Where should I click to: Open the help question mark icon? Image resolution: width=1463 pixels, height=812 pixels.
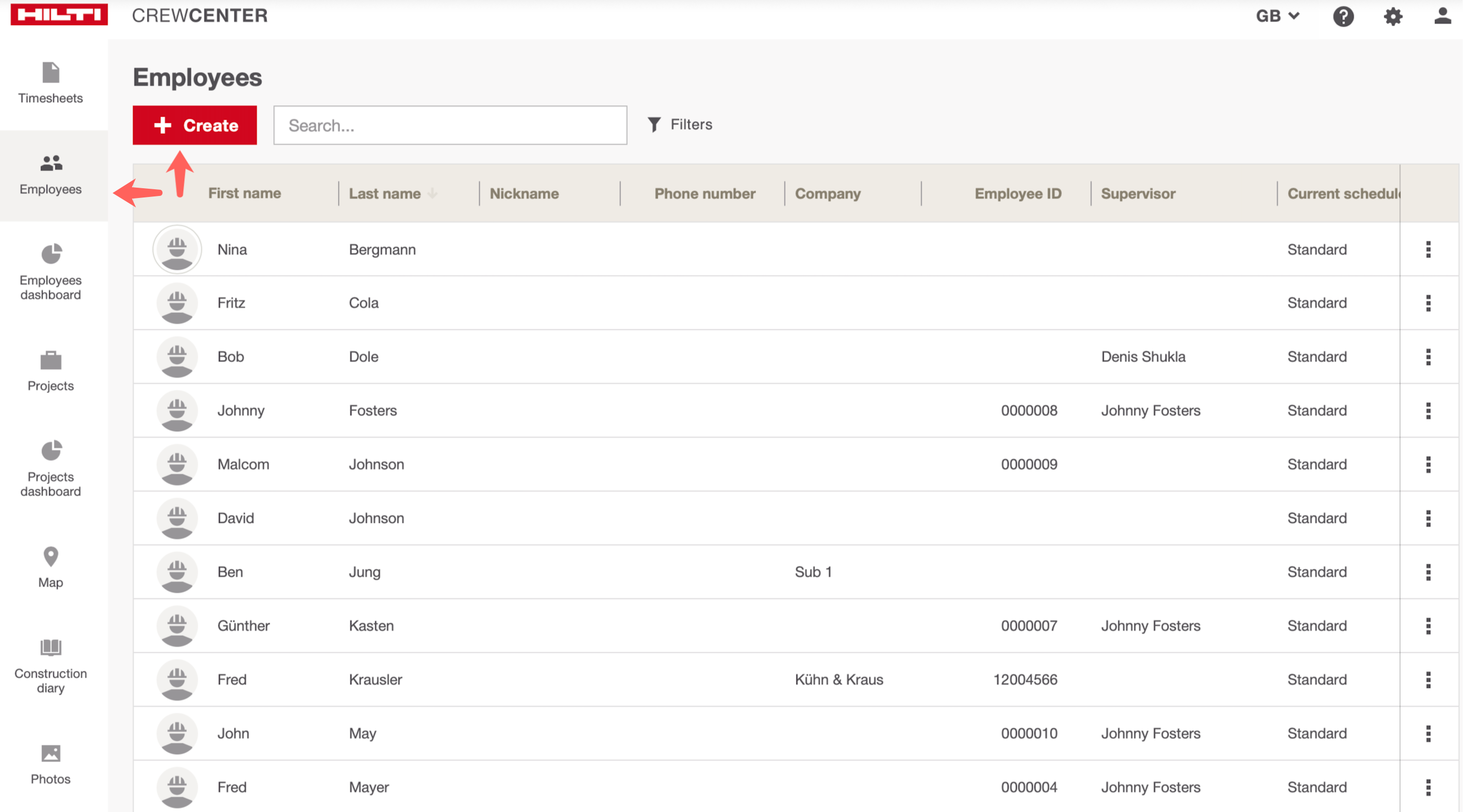coord(1343,16)
